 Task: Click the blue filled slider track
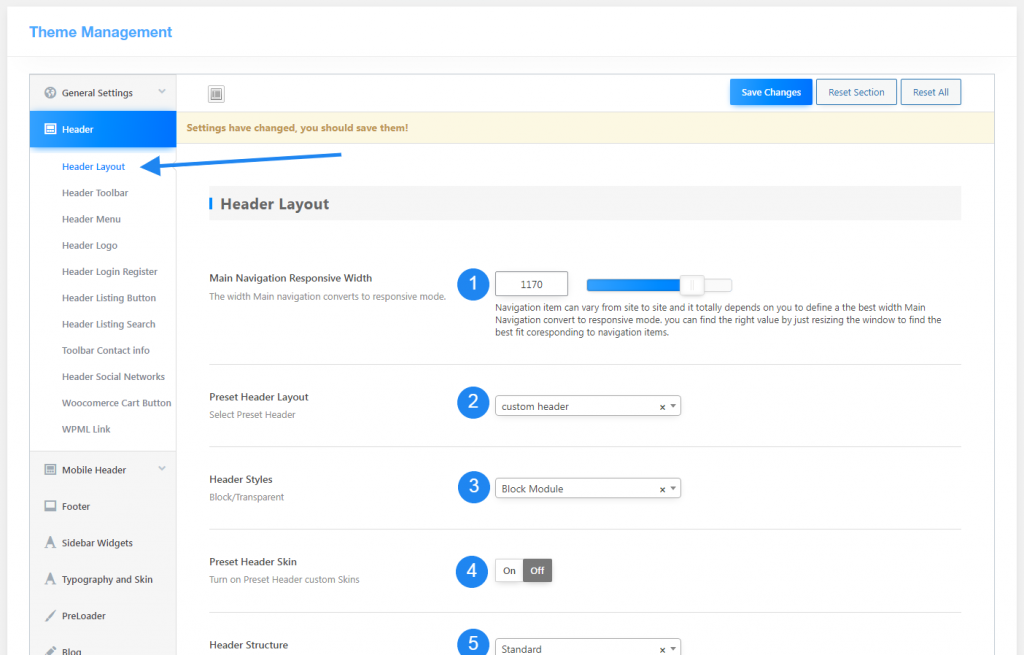coord(633,285)
